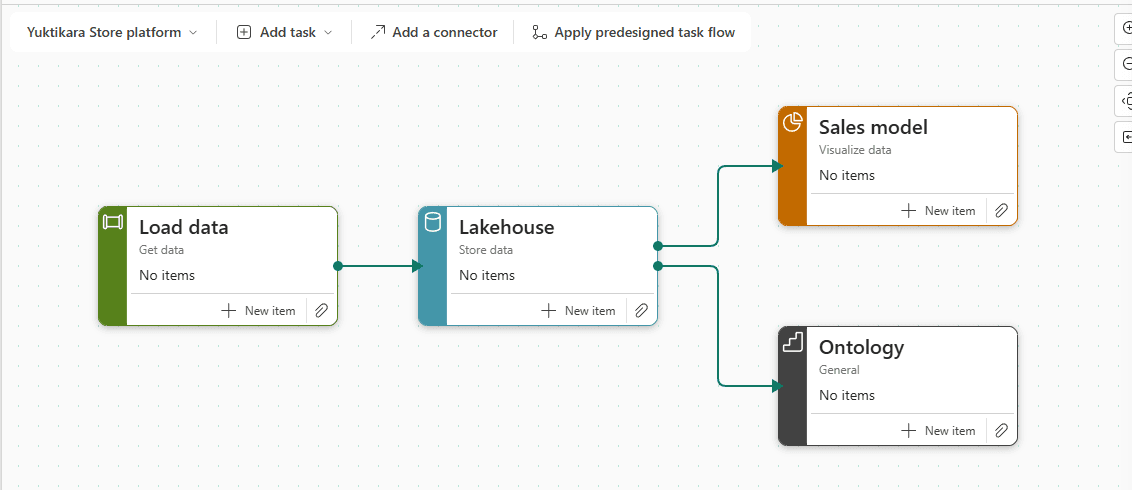Viewport: 1132px width, 490px height.
Task: Click the connector arrow icon
Action: (x=378, y=32)
